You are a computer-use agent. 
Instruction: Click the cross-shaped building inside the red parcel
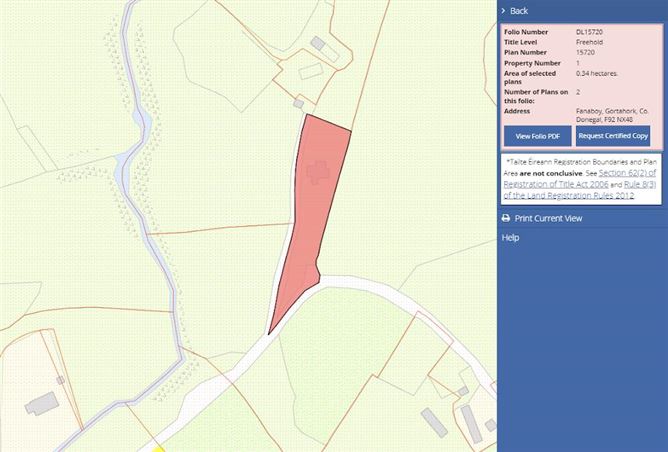[318, 172]
